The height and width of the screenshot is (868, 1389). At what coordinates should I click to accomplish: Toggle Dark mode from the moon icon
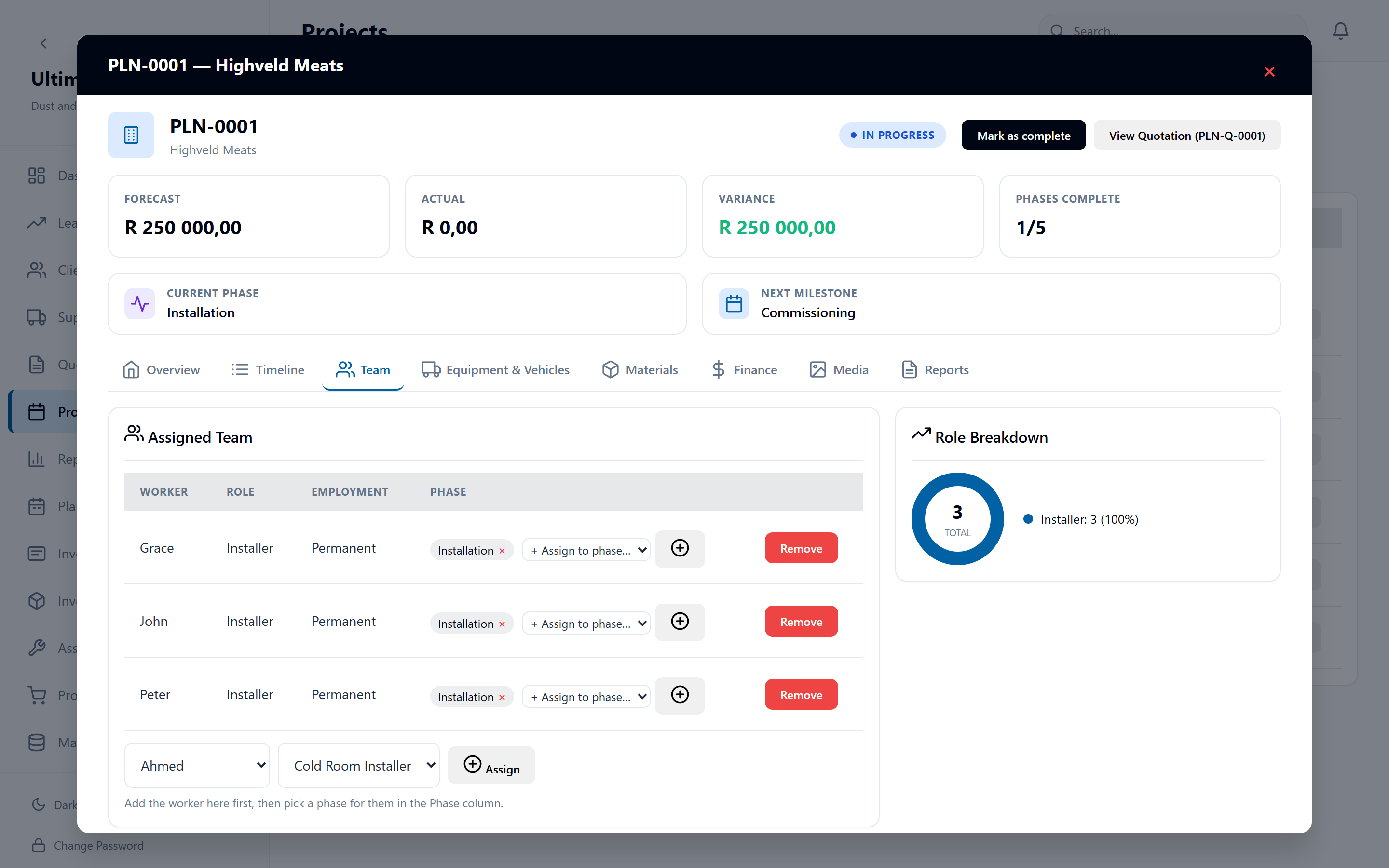tap(39, 804)
